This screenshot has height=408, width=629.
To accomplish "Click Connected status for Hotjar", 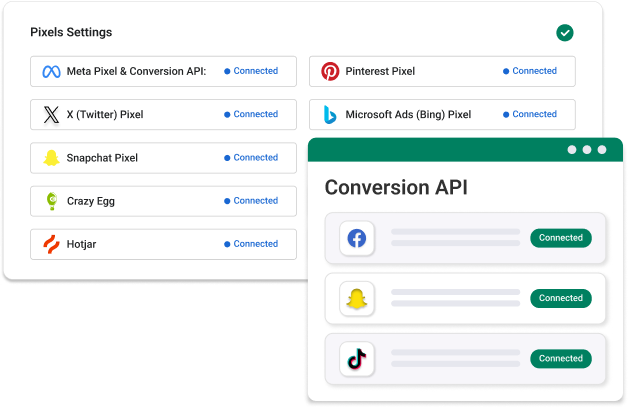I will pos(251,244).
